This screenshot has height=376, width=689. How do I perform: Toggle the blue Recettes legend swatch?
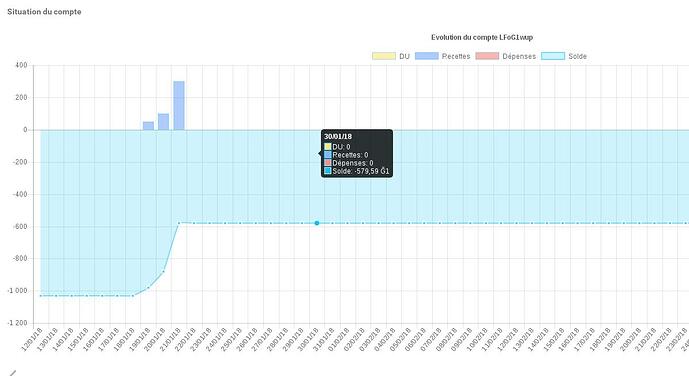(x=427, y=56)
